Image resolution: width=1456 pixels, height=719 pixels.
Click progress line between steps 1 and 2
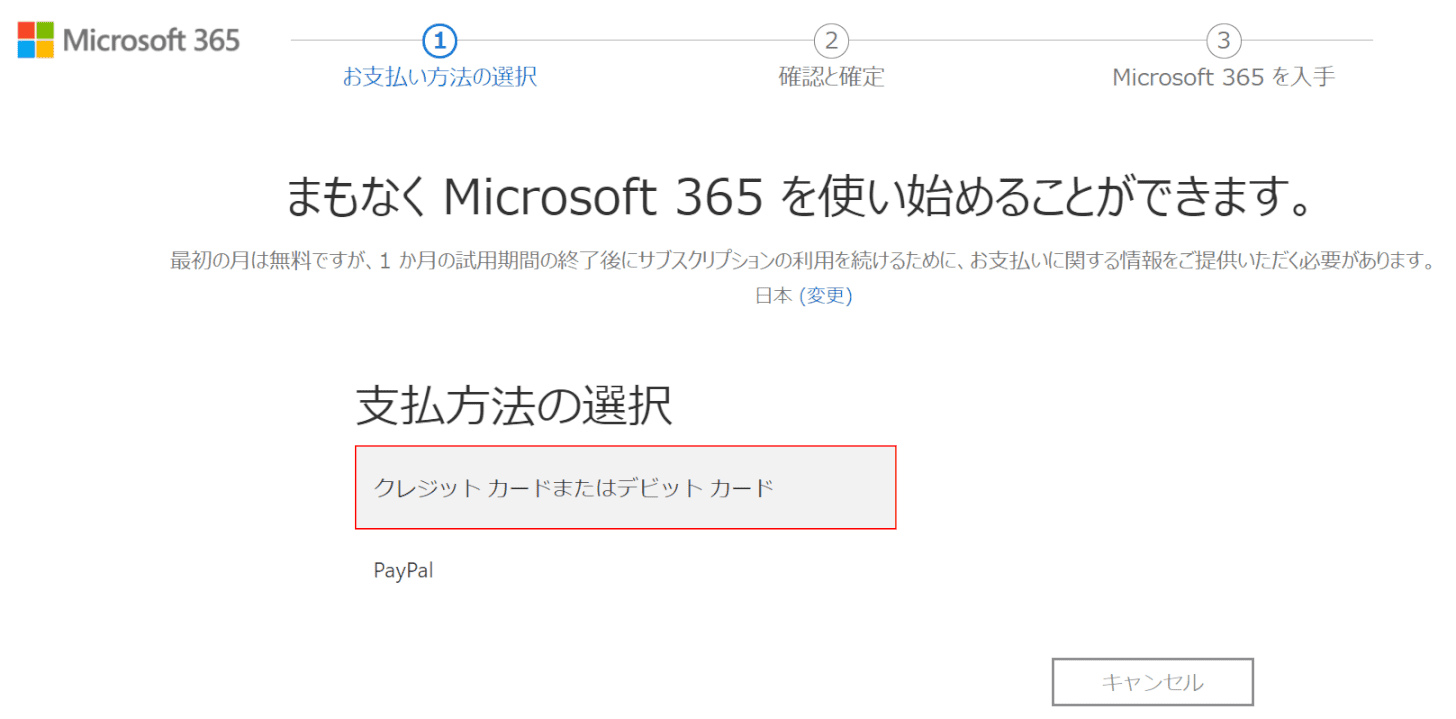635,41
